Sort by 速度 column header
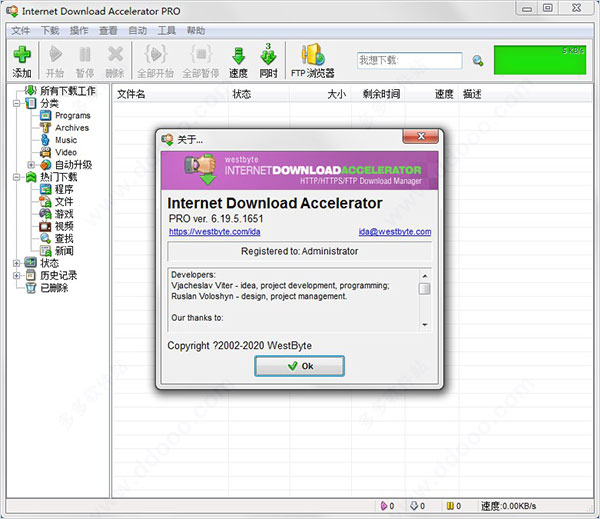Image resolution: width=600 pixels, height=519 pixels. tap(444, 94)
